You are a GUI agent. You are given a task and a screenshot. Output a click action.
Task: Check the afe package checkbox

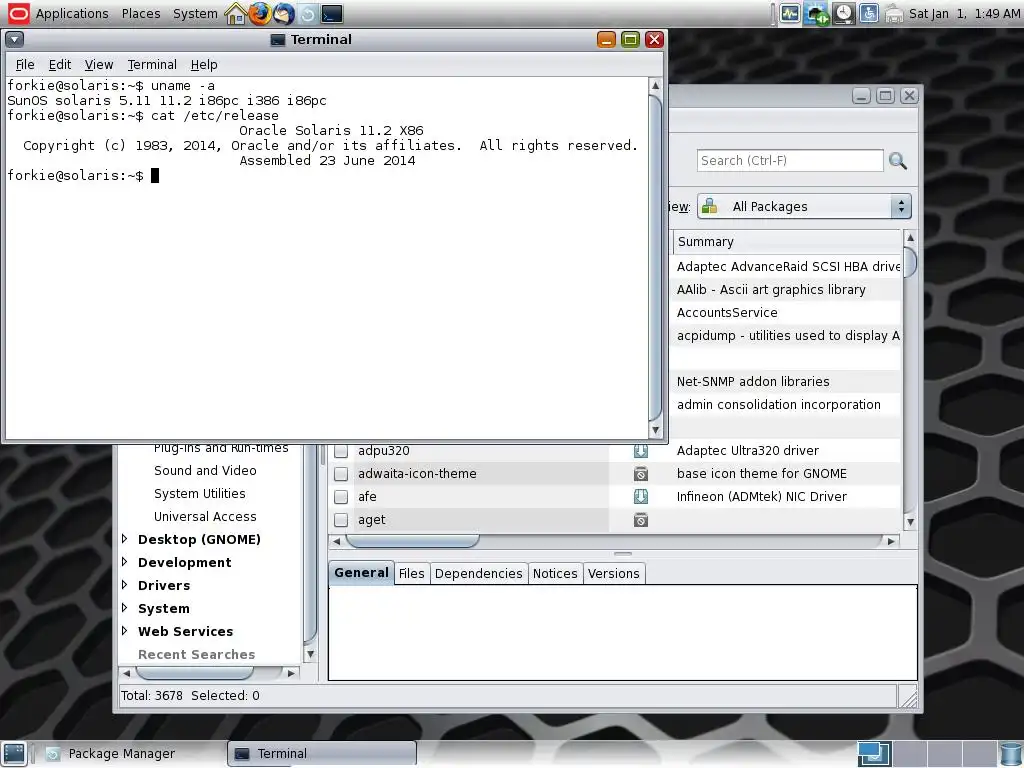pos(341,497)
